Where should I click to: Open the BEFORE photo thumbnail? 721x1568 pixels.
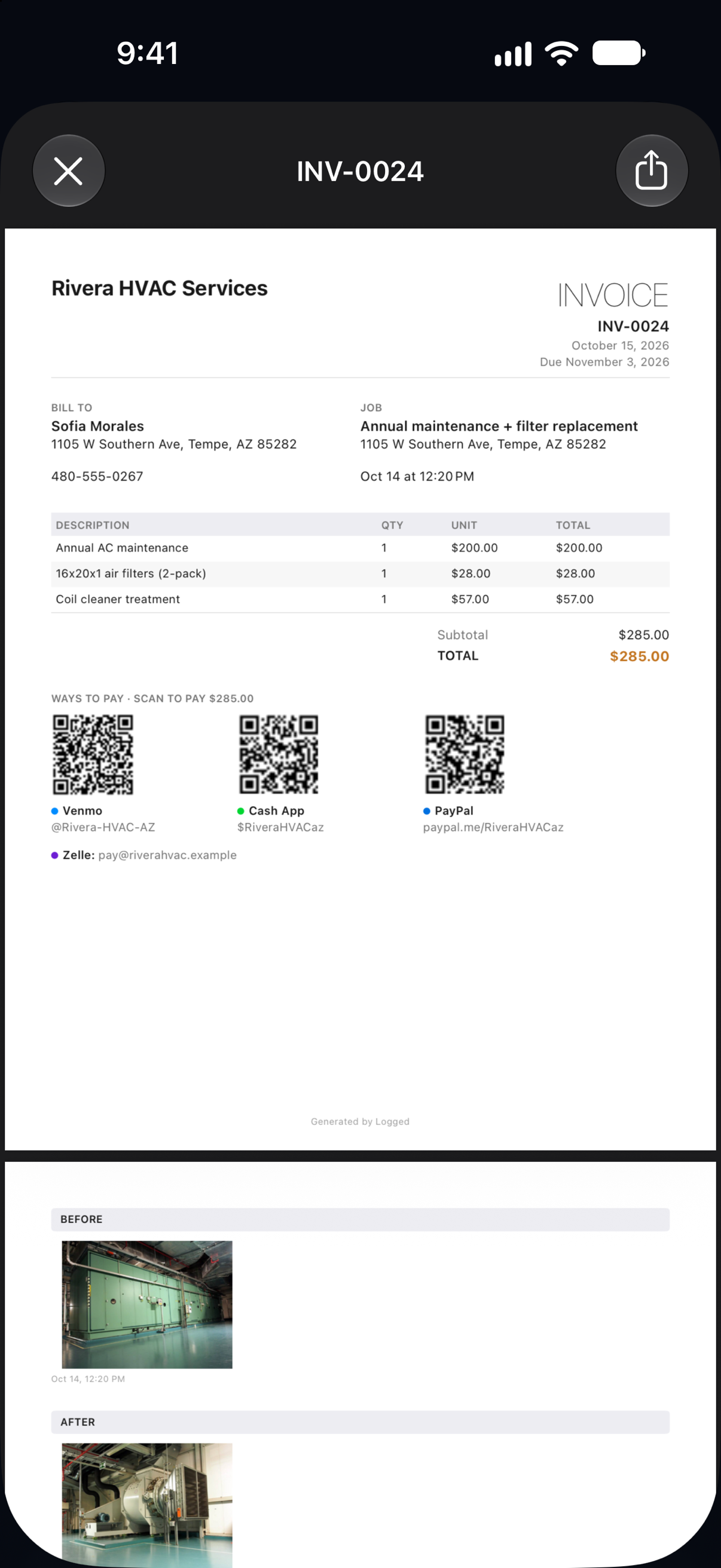tap(147, 1304)
